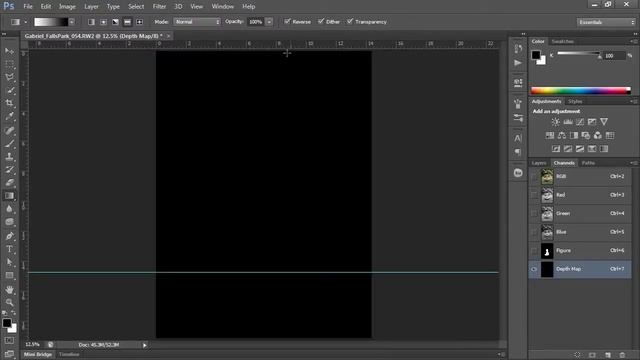Viewport: 640px width, 360px height.
Task: Open the Select menu
Action: 136,7
